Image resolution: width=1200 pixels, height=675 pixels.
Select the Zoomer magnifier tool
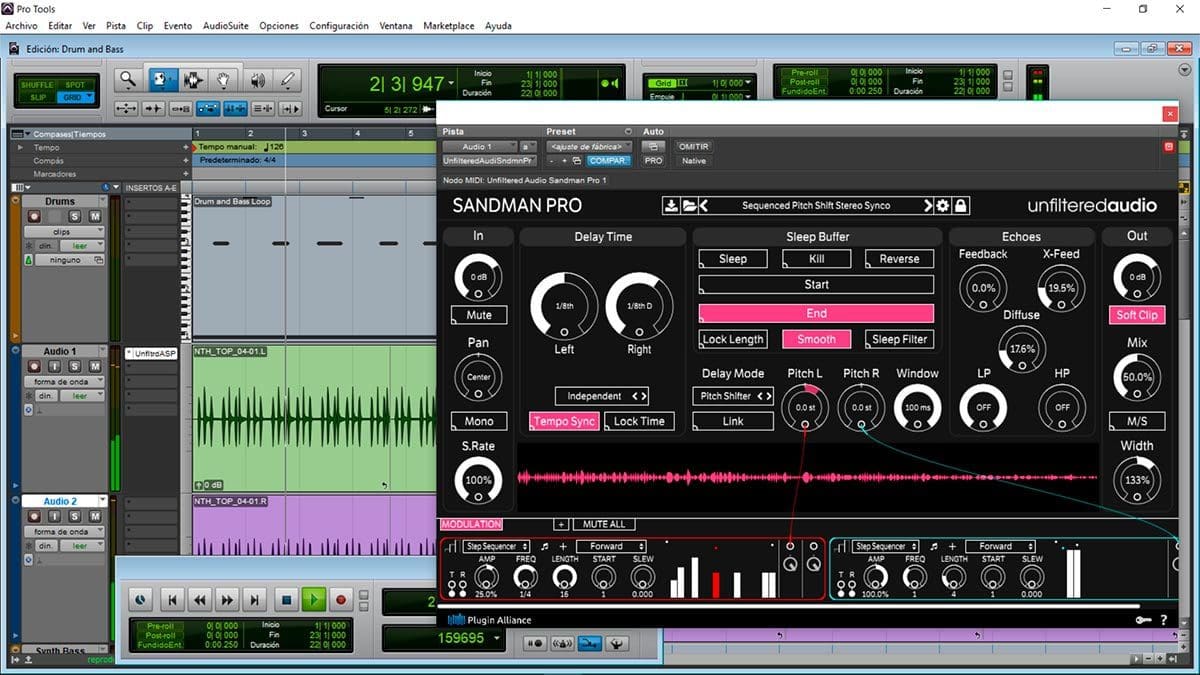127,81
